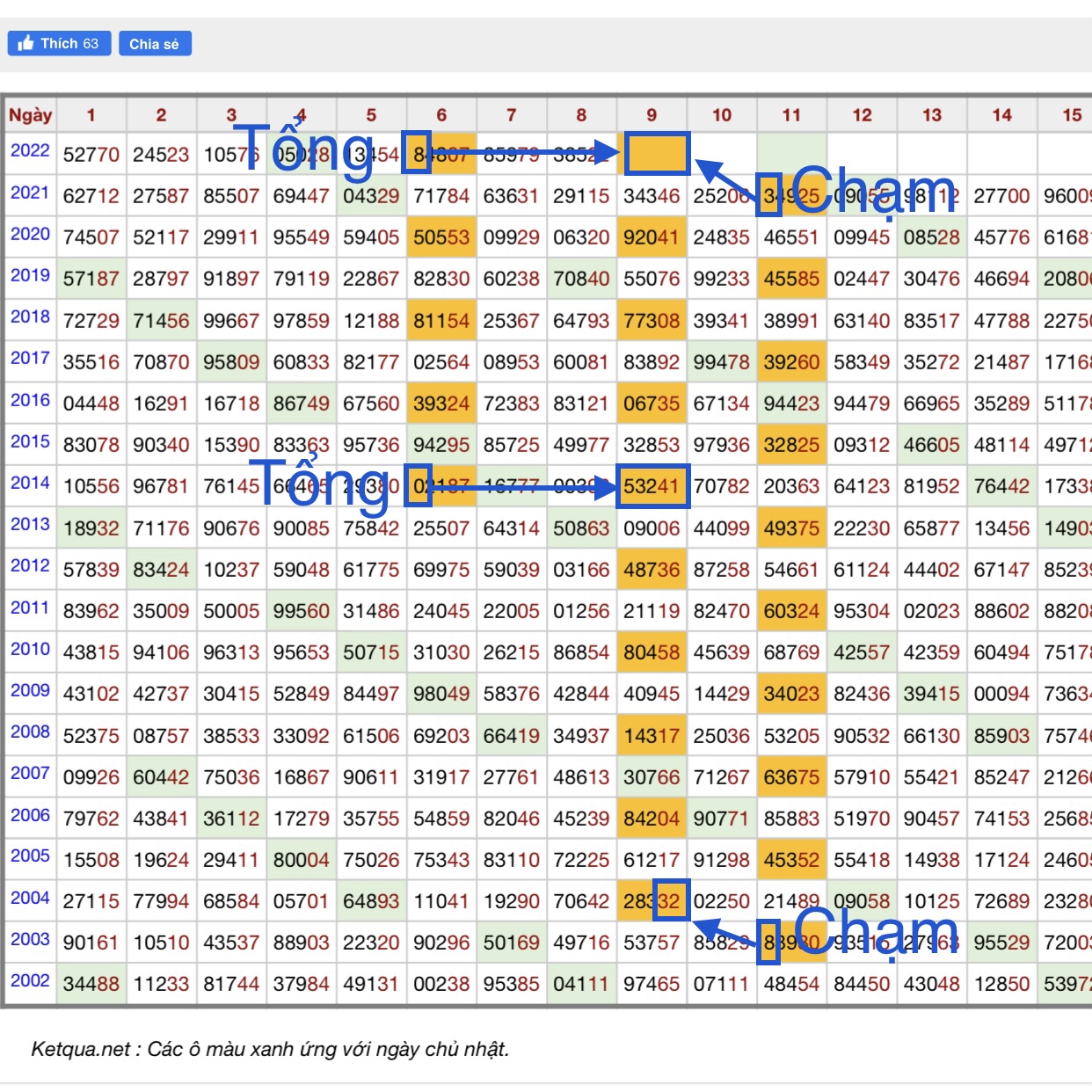The image size is (1092, 1092).
Task: Open the 2020 year link
Action: click(30, 234)
